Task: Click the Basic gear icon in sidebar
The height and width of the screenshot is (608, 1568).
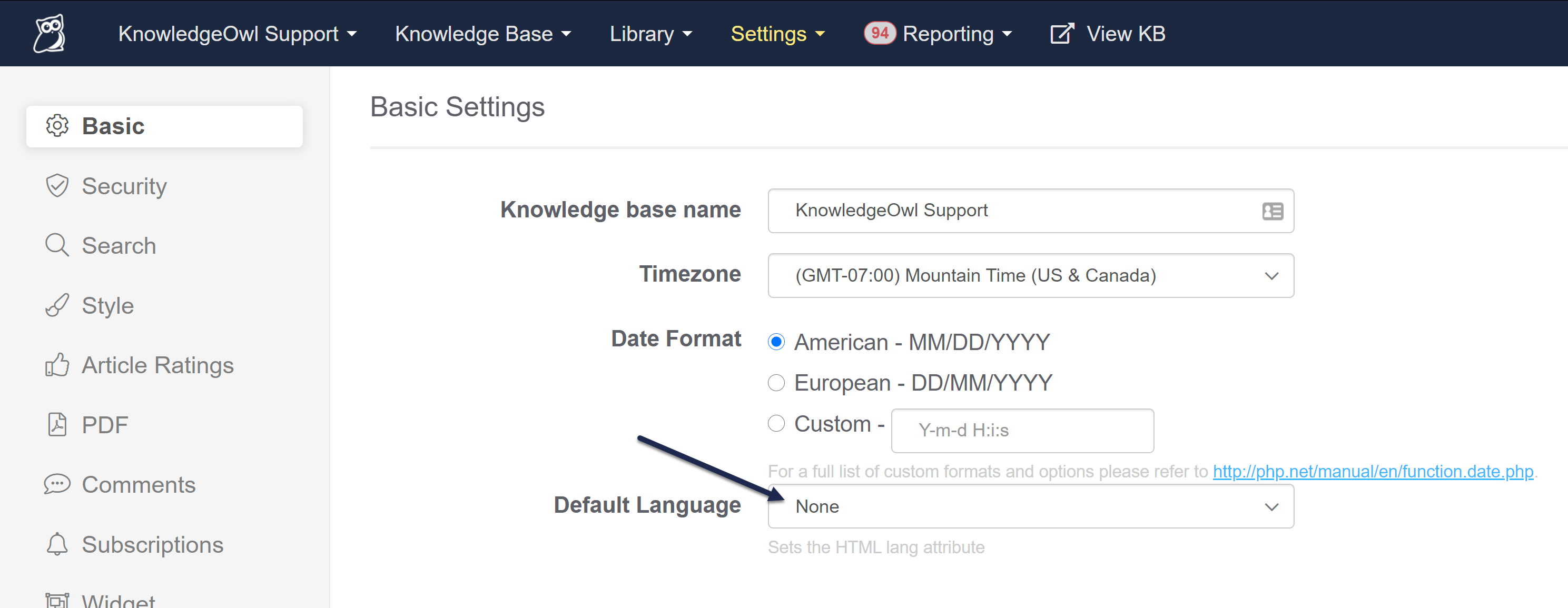Action: pyautogui.click(x=57, y=126)
